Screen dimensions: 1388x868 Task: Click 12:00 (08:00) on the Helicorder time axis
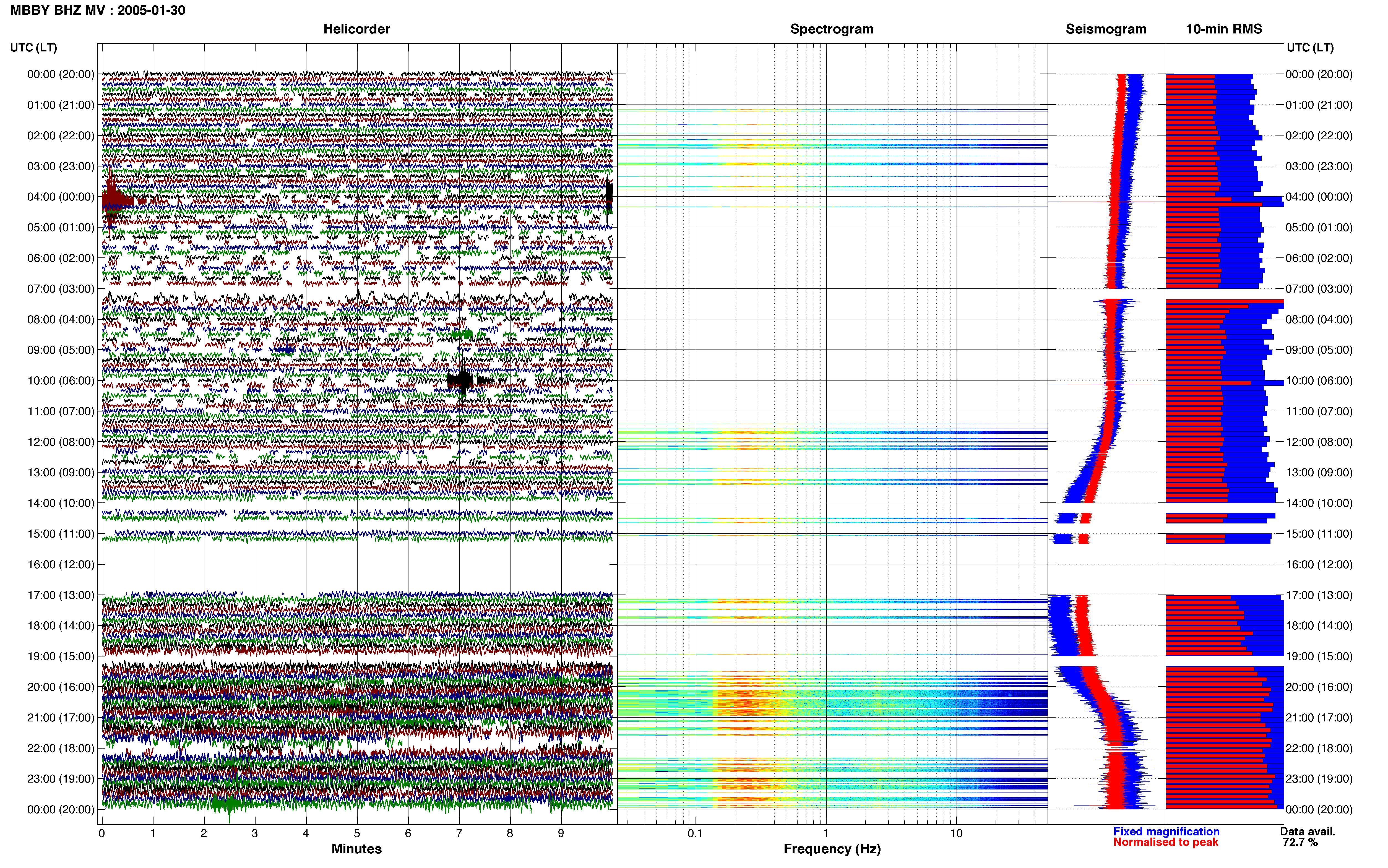pos(61,442)
